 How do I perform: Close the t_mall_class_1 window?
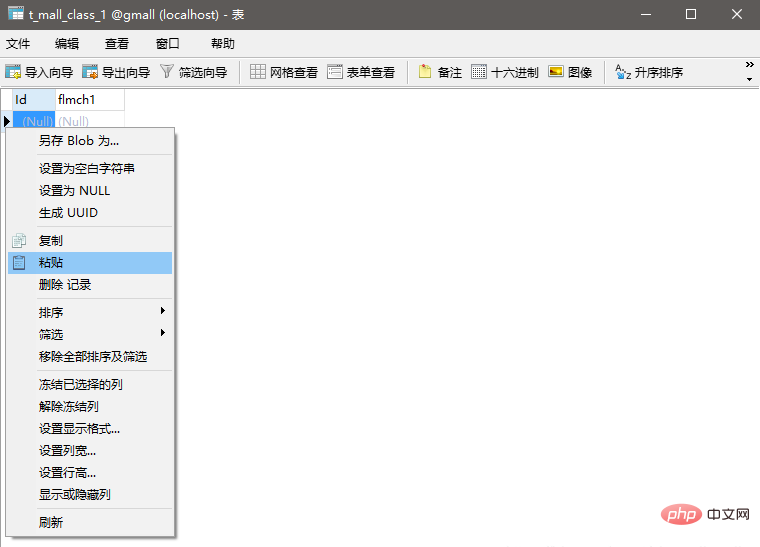737,15
